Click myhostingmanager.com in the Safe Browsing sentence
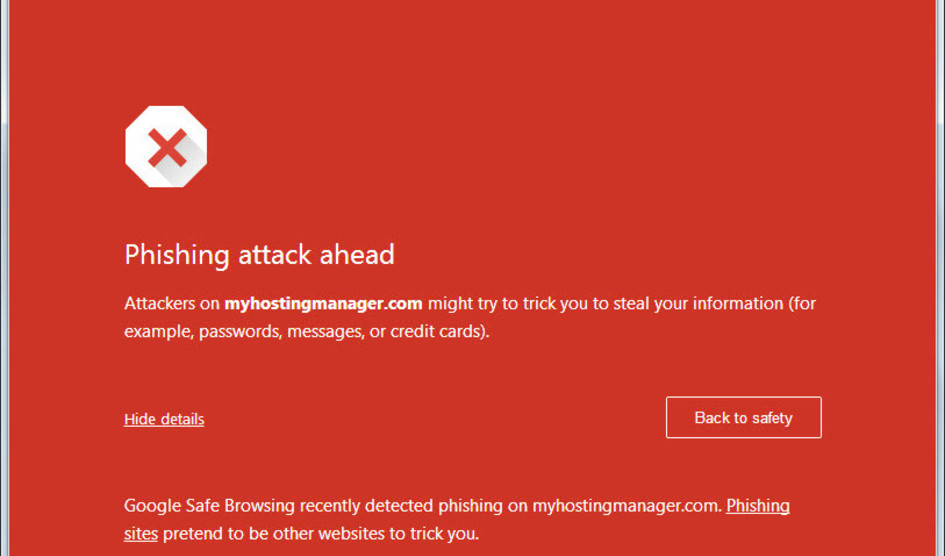Screen dimensions: 945x556 click(x=627, y=506)
